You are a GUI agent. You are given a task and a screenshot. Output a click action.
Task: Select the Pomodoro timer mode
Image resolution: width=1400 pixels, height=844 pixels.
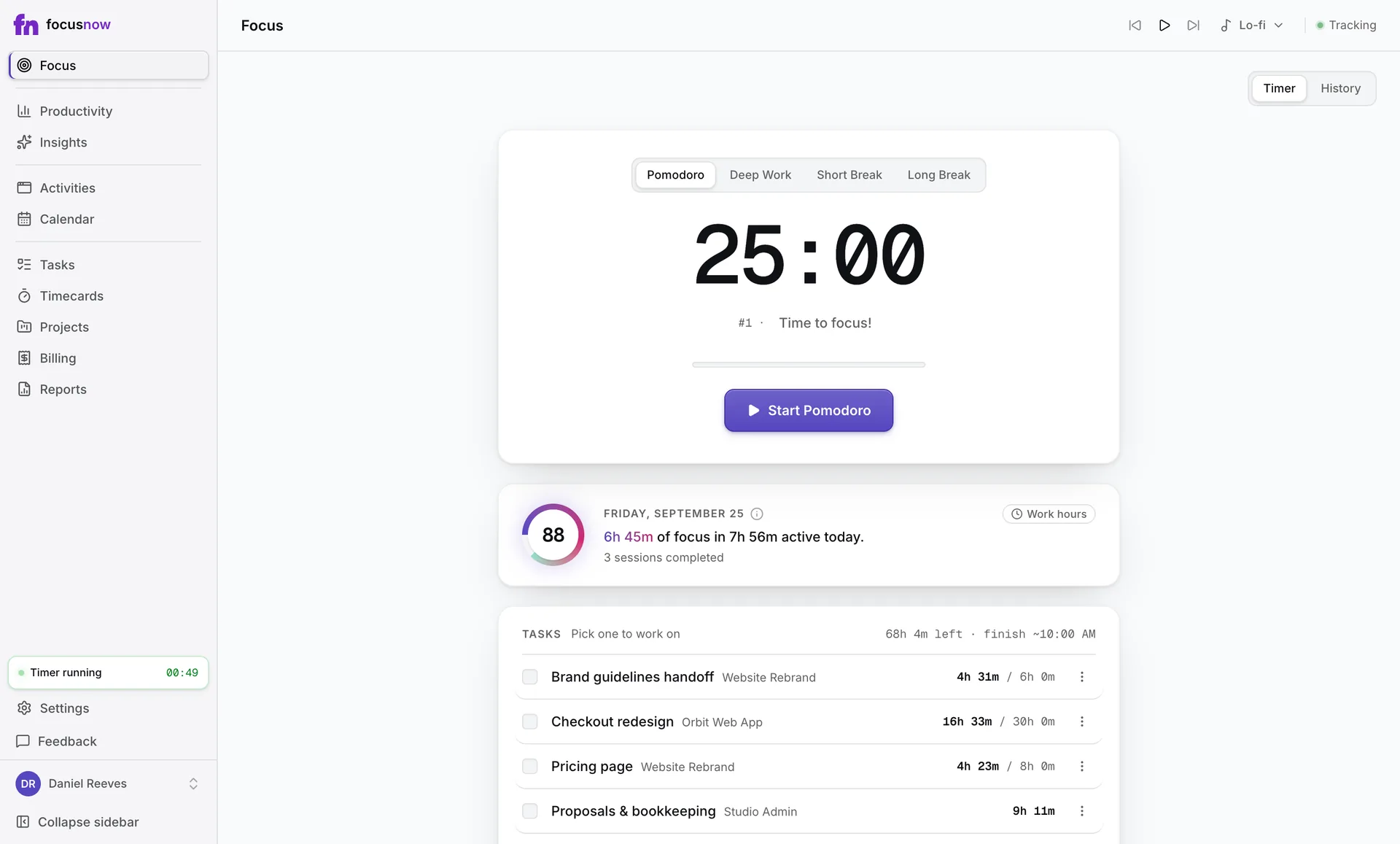coord(675,175)
